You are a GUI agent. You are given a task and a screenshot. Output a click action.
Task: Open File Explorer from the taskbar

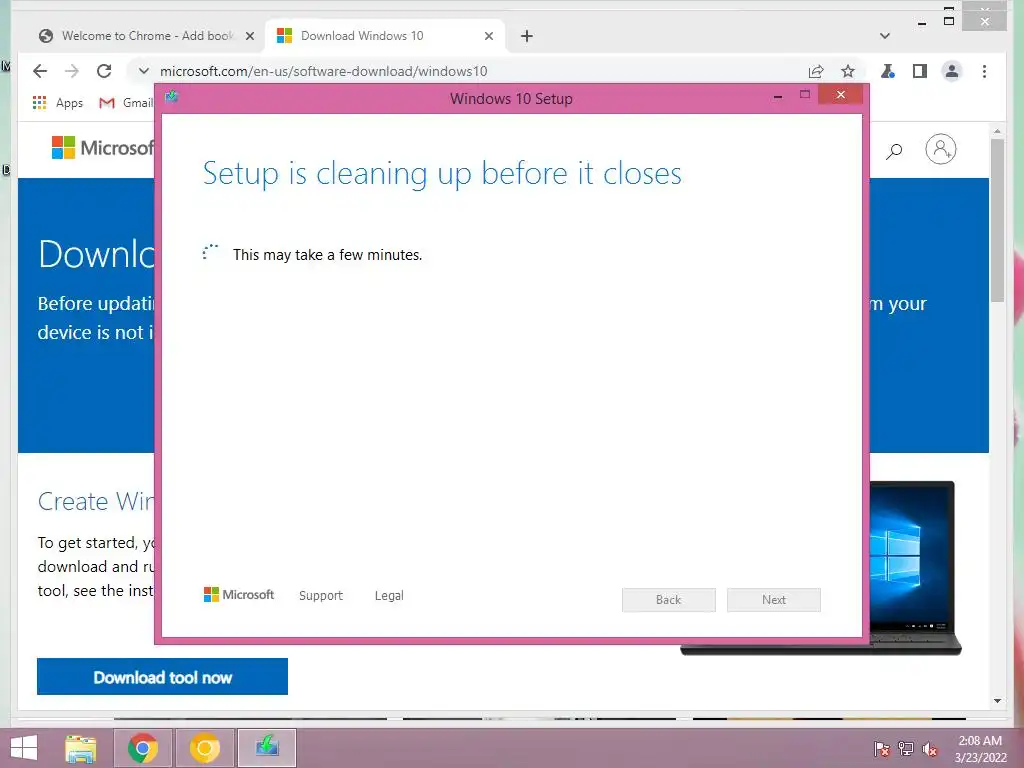tap(81, 748)
